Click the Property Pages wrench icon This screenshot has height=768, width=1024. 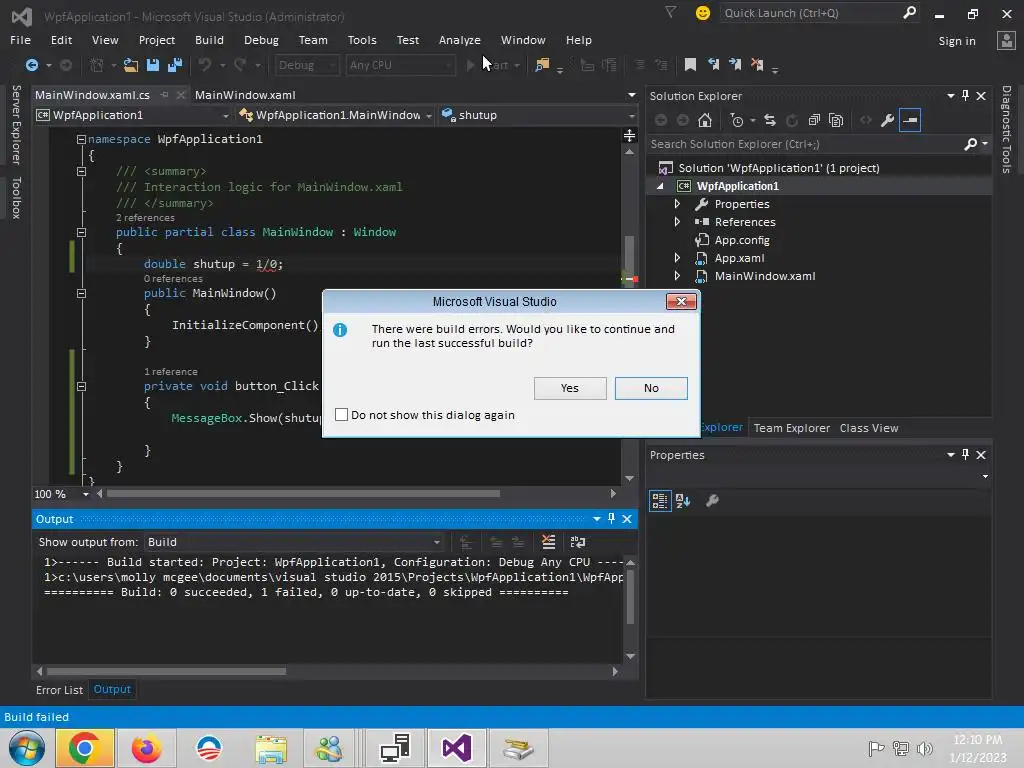click(712, 501)
